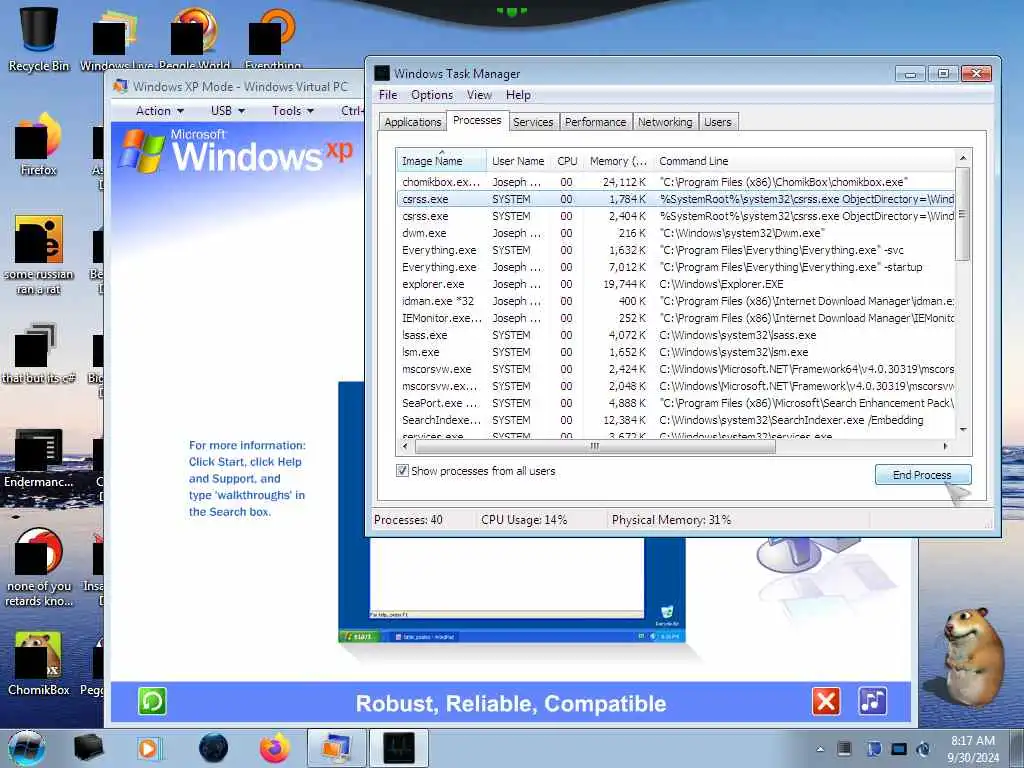This screenshot has height=768, width=1024.
Task: Click the clock showing 8:17 AM
Action: pos(972,741)
